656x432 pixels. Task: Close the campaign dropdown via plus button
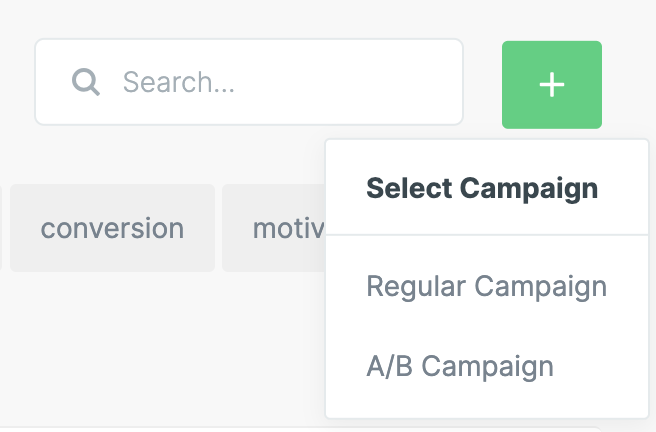552,85
